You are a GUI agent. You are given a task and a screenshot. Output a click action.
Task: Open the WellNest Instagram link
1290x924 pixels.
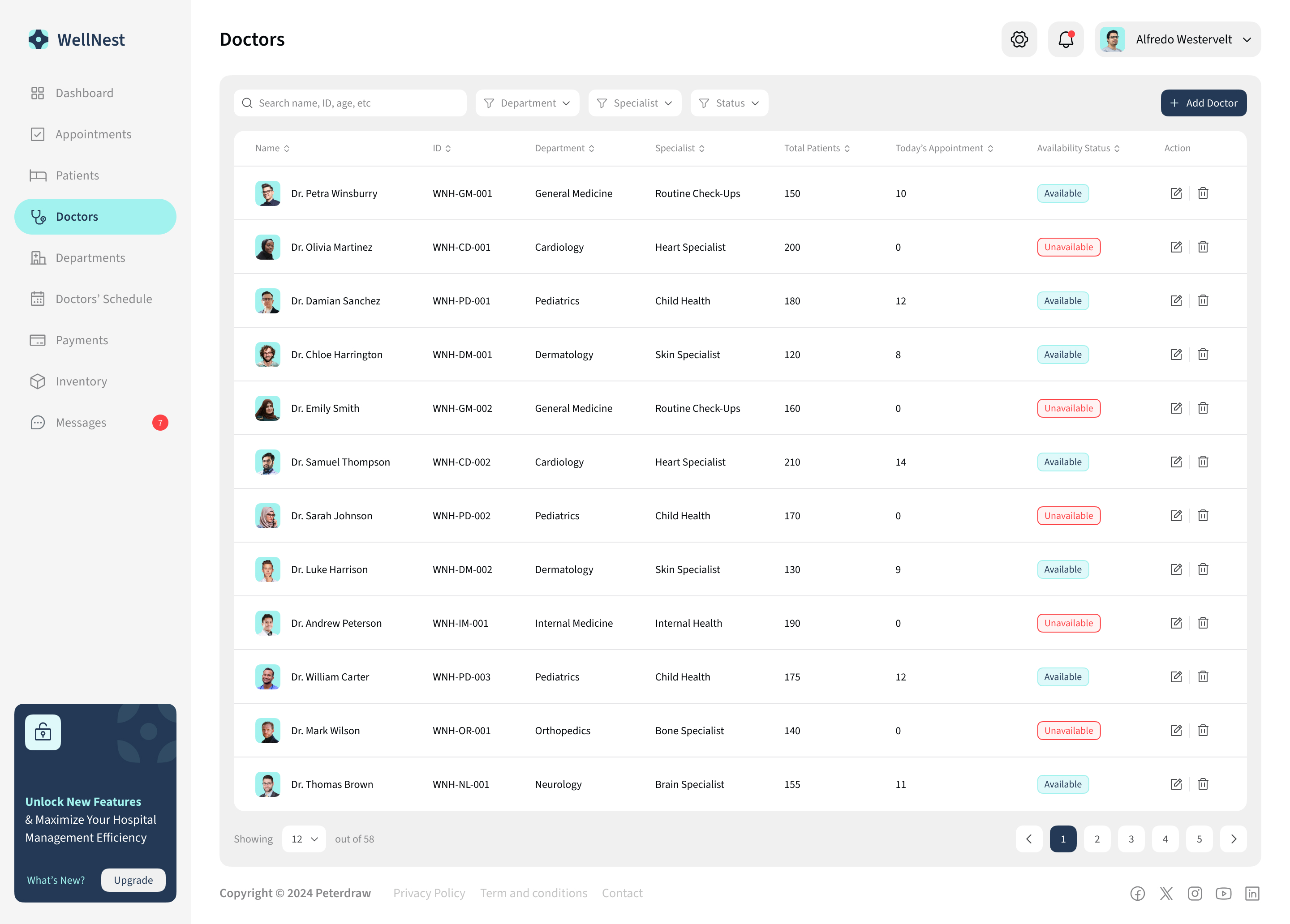(1195, 893)
